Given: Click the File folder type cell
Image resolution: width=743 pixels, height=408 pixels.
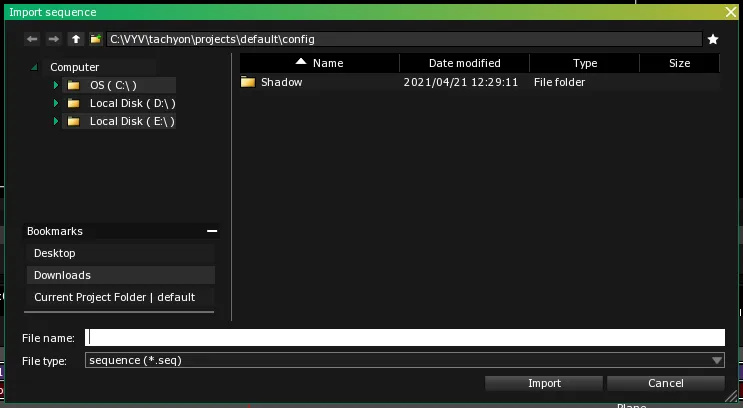Looking at the screenshot, I should pyautogui.click(x=559, y=82).
